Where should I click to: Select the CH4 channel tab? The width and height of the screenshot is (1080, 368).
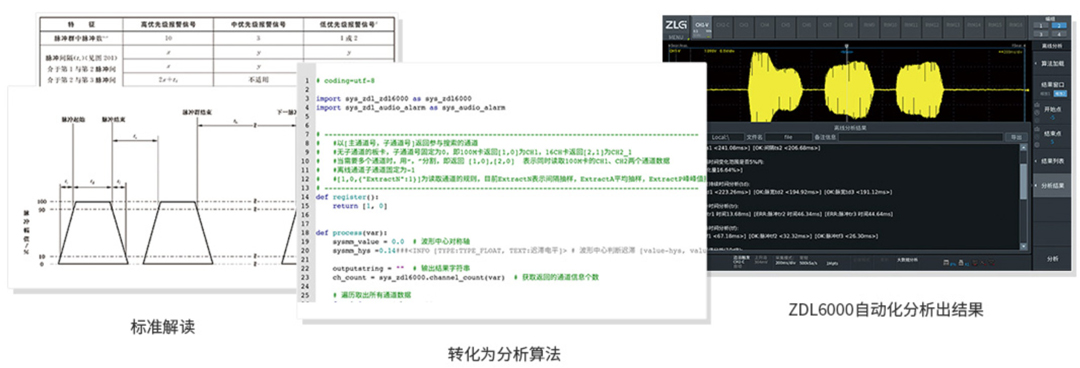[765, 27]
